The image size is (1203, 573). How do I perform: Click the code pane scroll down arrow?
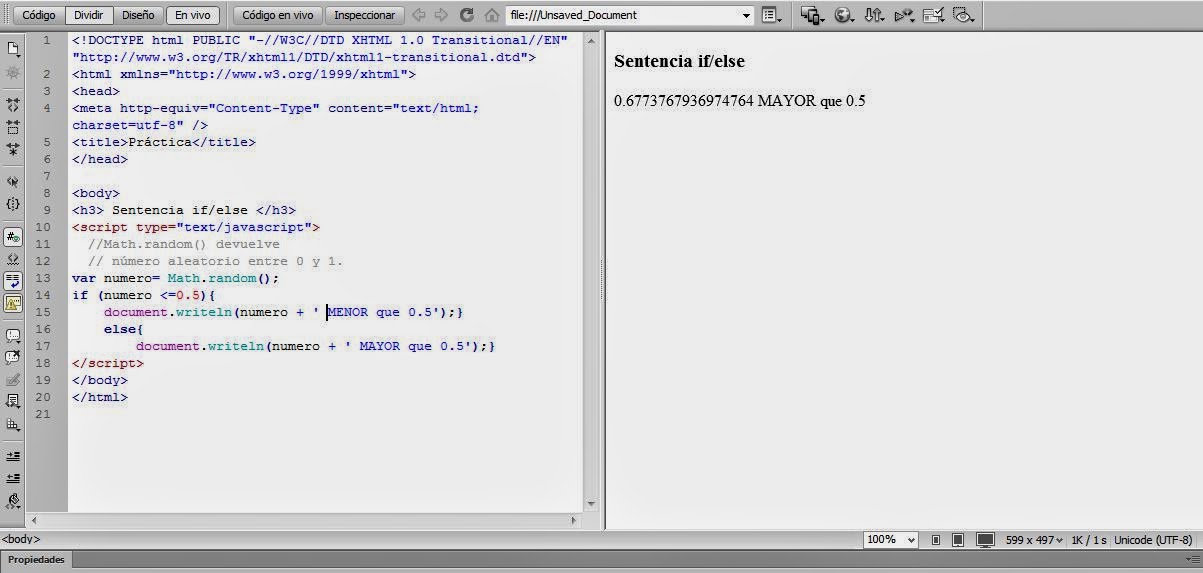click(591, 505)
